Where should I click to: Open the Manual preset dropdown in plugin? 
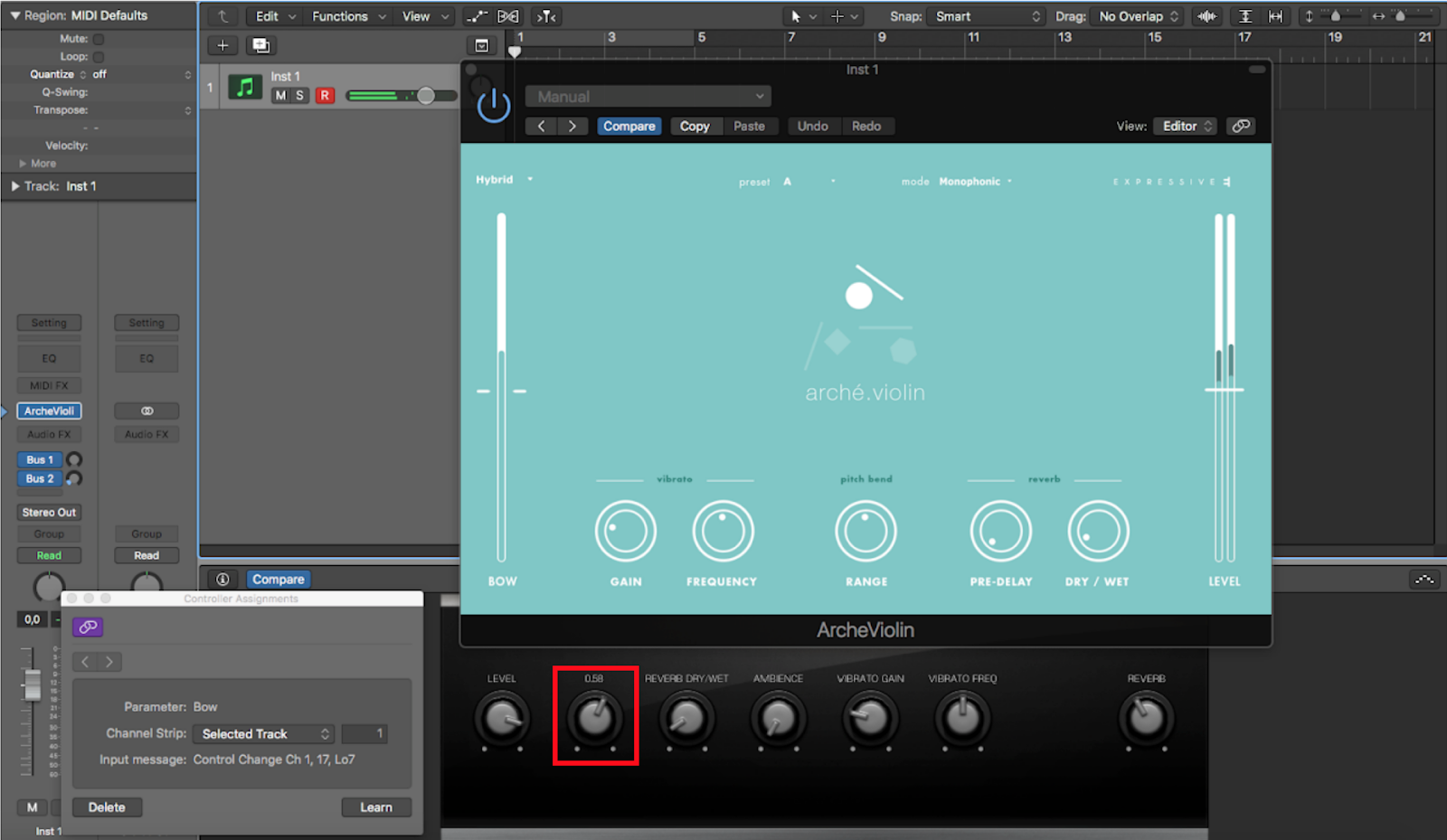click(x=648, y=97)
